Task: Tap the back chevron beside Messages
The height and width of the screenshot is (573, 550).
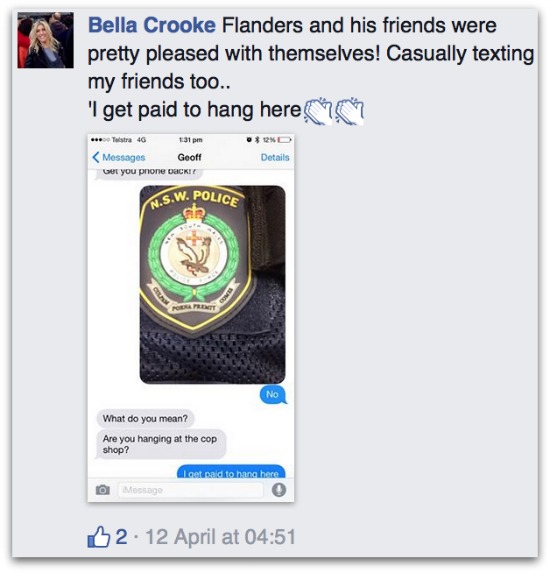Action: [96, 158]
